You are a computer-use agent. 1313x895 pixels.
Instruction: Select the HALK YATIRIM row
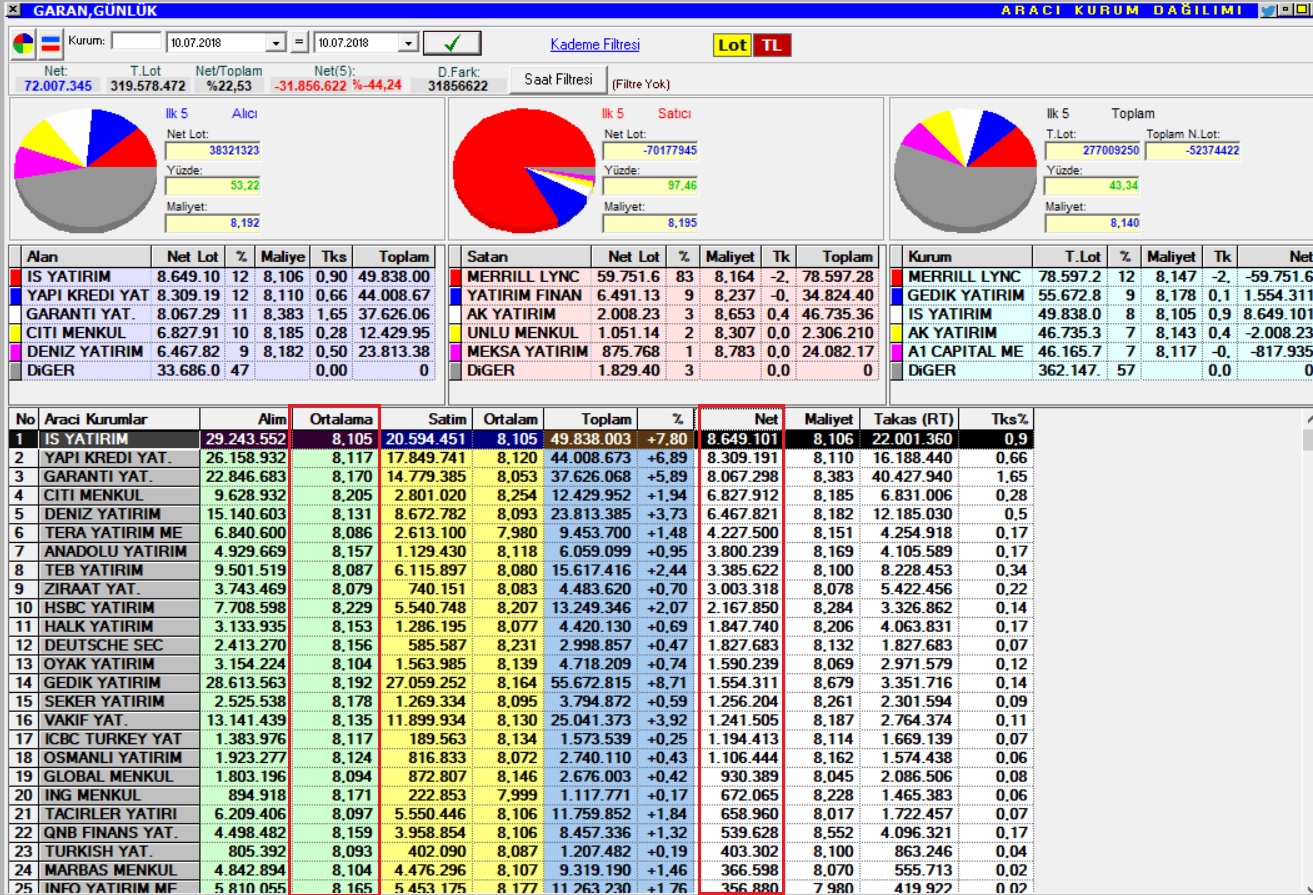click(521, 627)
